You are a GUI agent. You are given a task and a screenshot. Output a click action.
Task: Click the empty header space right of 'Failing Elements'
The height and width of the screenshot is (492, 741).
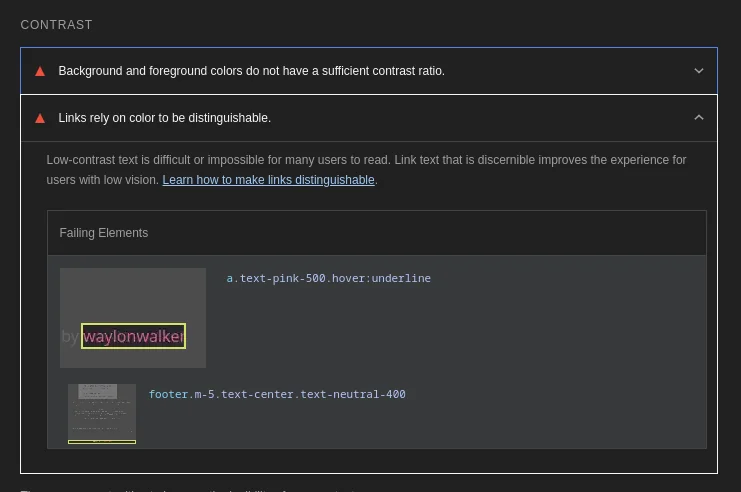450,233
